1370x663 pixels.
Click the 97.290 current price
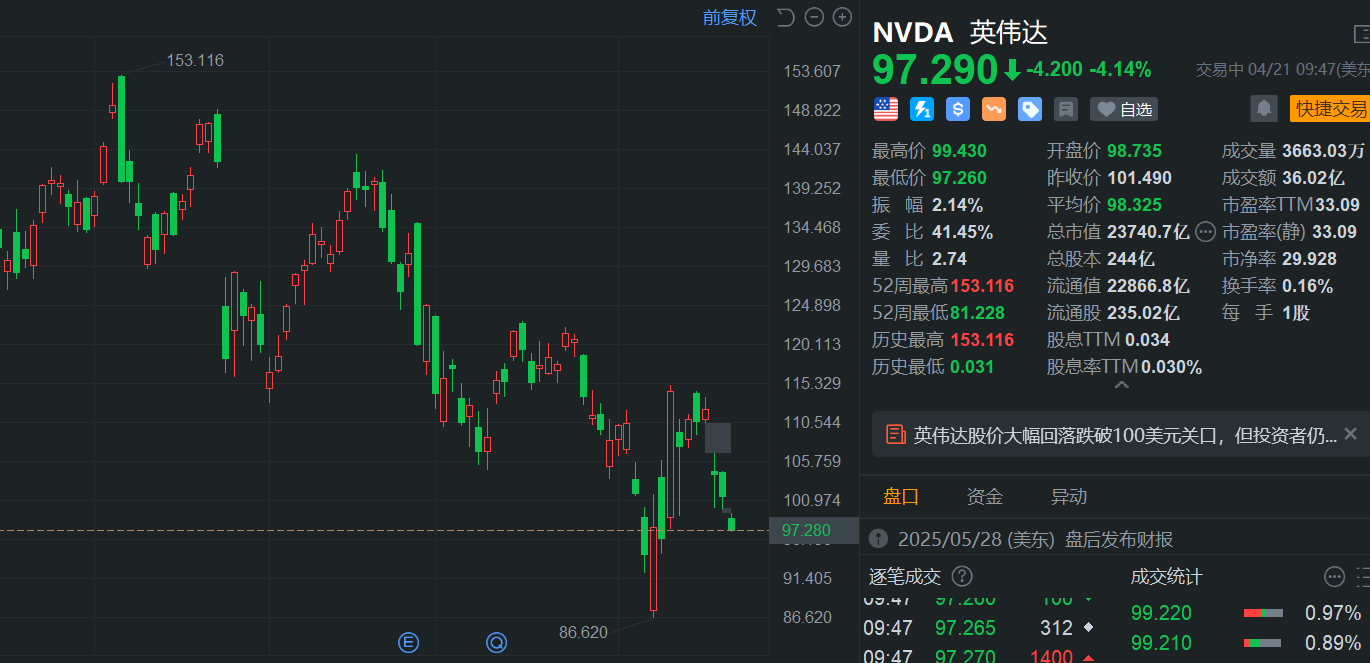[x=935, y=69]
